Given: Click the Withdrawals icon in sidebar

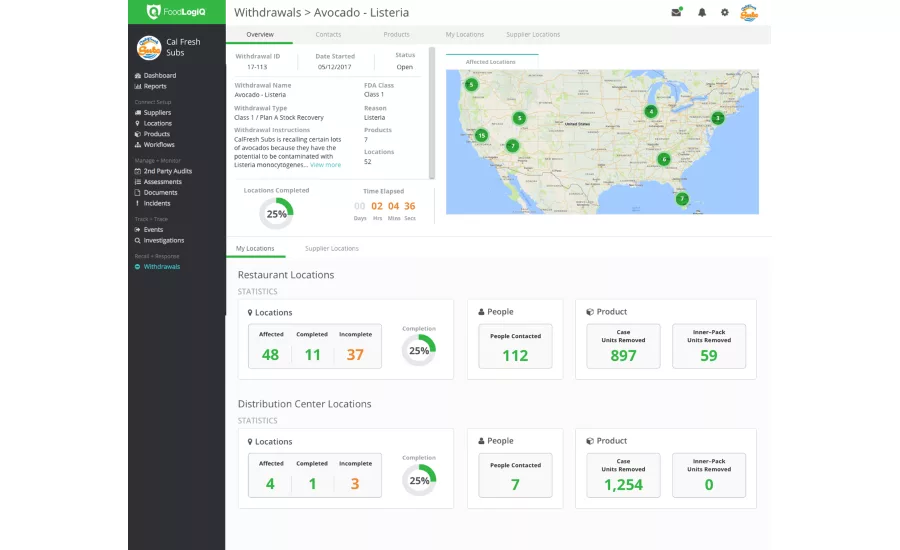Looking at the screenshot, I should tap(138, 267).
